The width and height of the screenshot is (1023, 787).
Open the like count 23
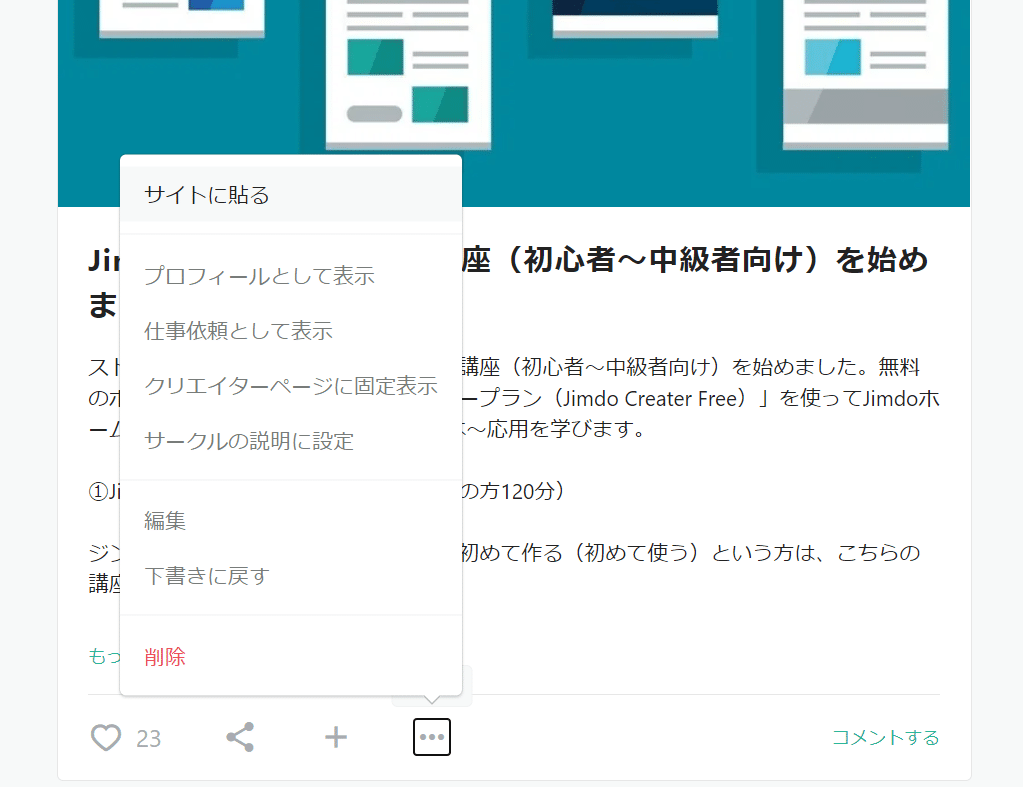point(148,739)
